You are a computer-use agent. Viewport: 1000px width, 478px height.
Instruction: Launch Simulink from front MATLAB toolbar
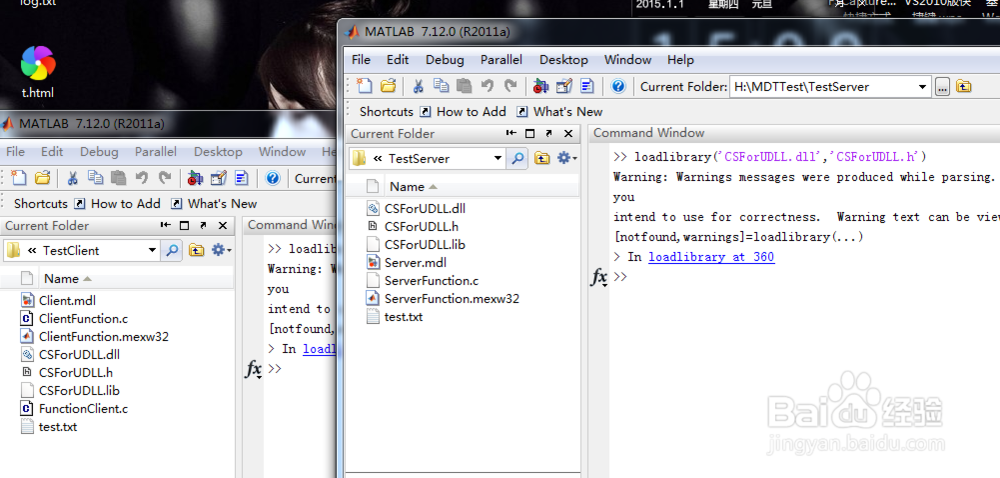(x=541, y=86)
